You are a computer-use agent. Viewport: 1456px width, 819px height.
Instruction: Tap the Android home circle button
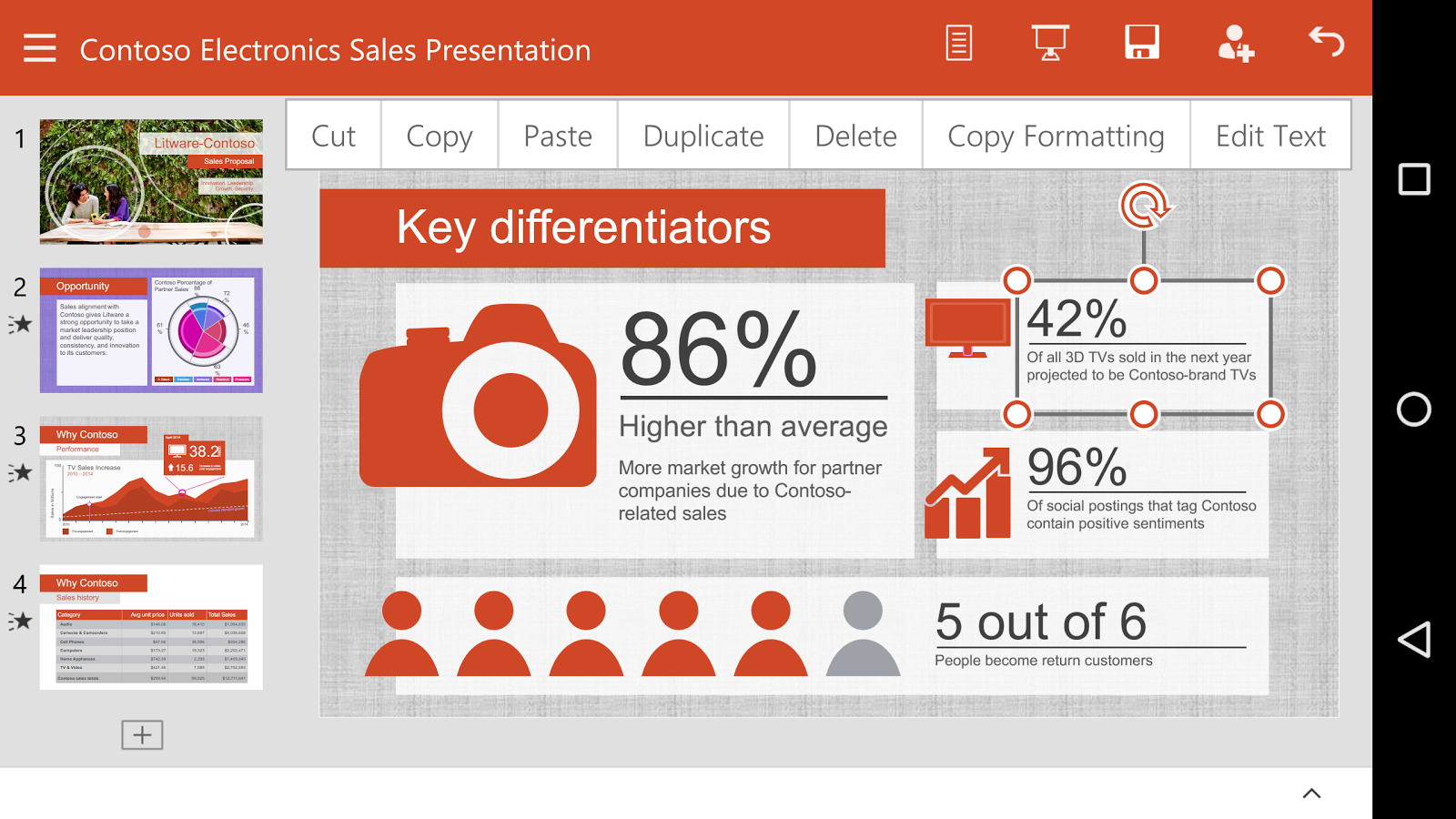pos(1414,409)
